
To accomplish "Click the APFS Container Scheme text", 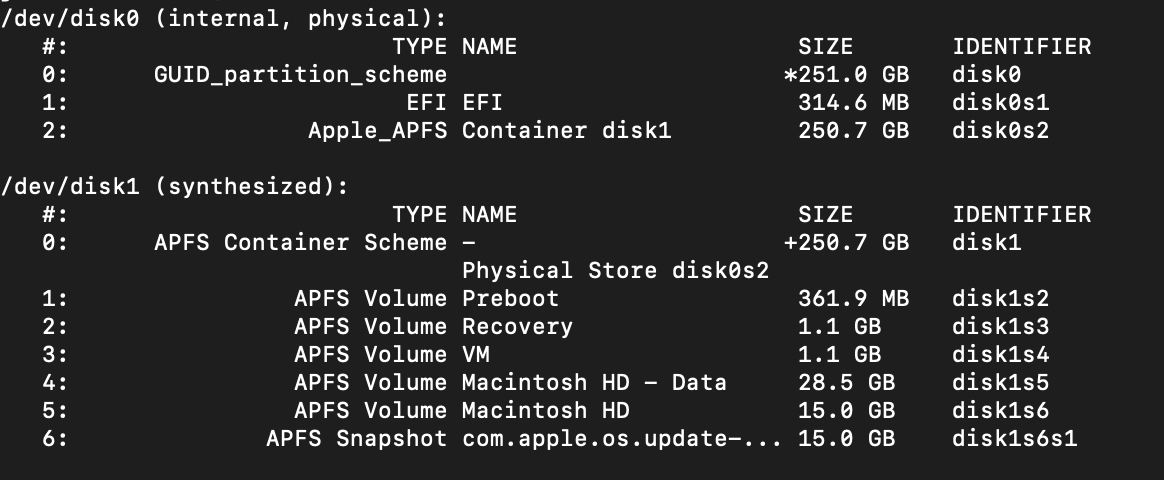I will (300, 242).
